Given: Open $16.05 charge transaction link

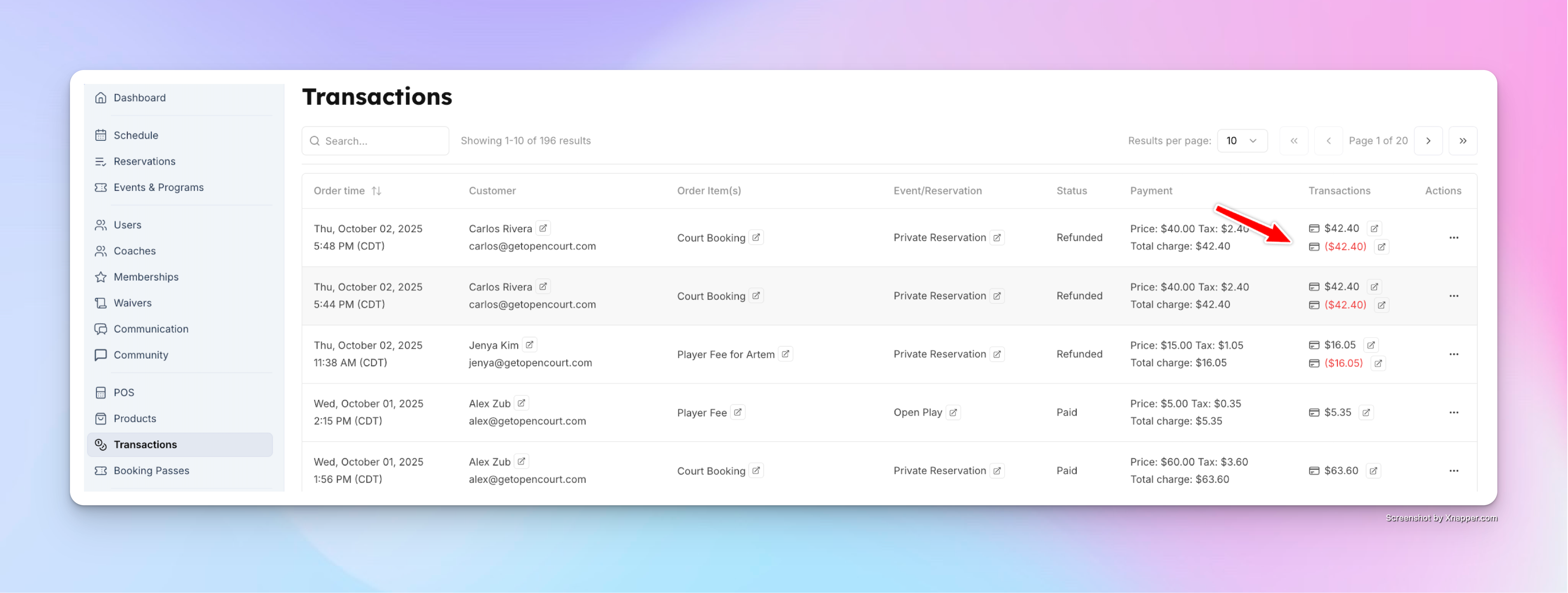Looking at the screenshot, I should (x=1371, y=344).
